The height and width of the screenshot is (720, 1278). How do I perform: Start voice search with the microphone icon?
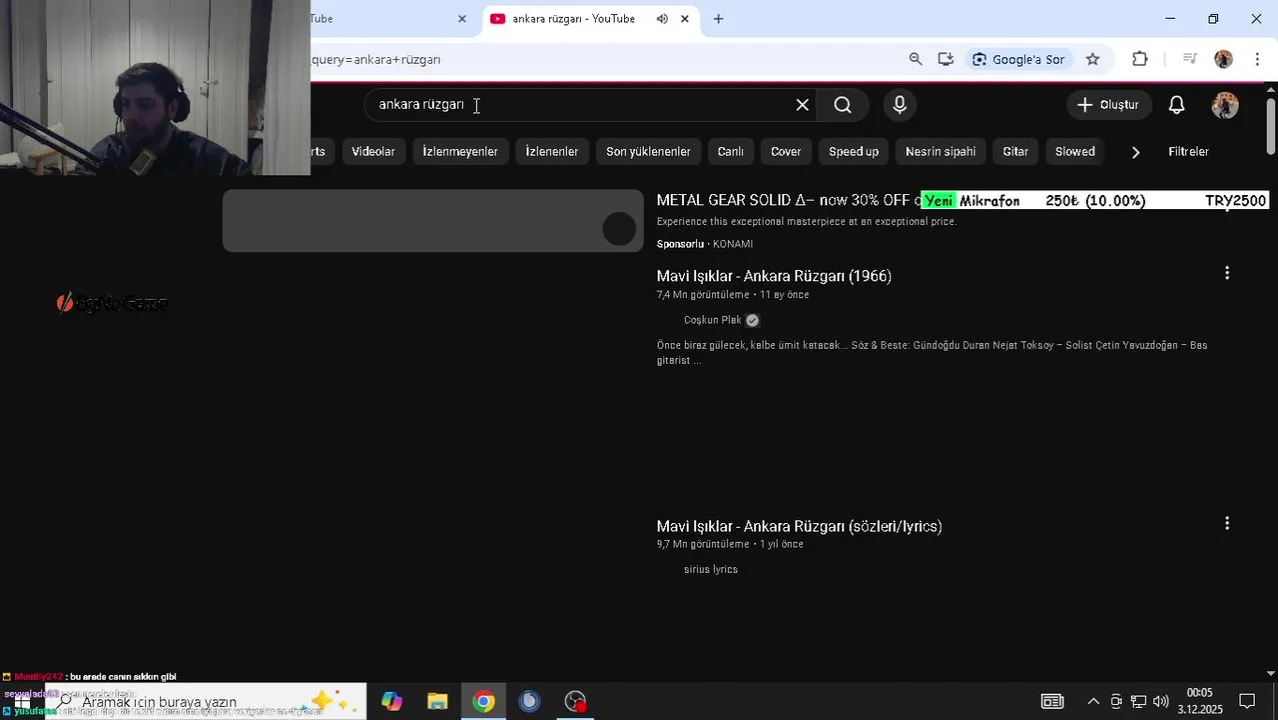900,105
